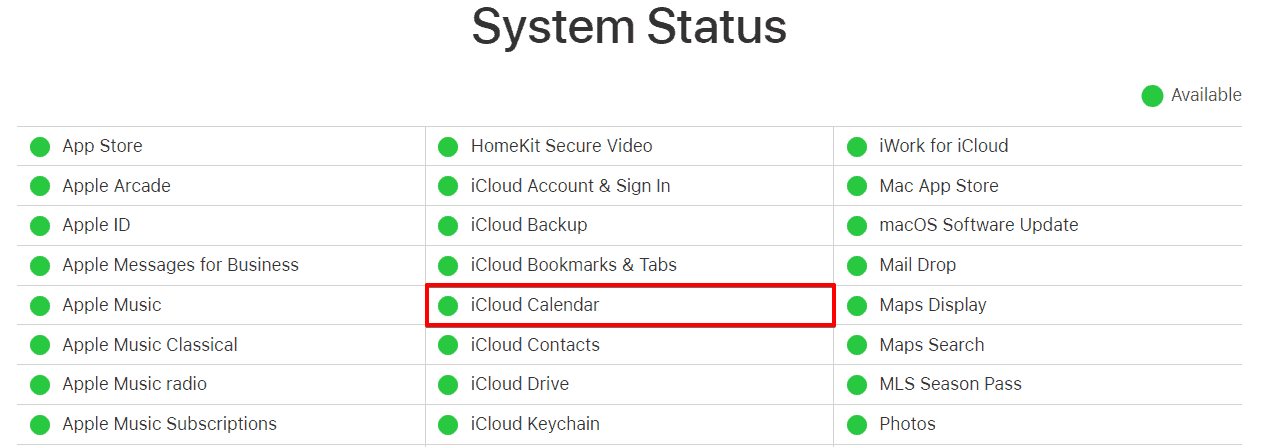
Task: Click the Available legend green dot
Action: pos(1152,96)
